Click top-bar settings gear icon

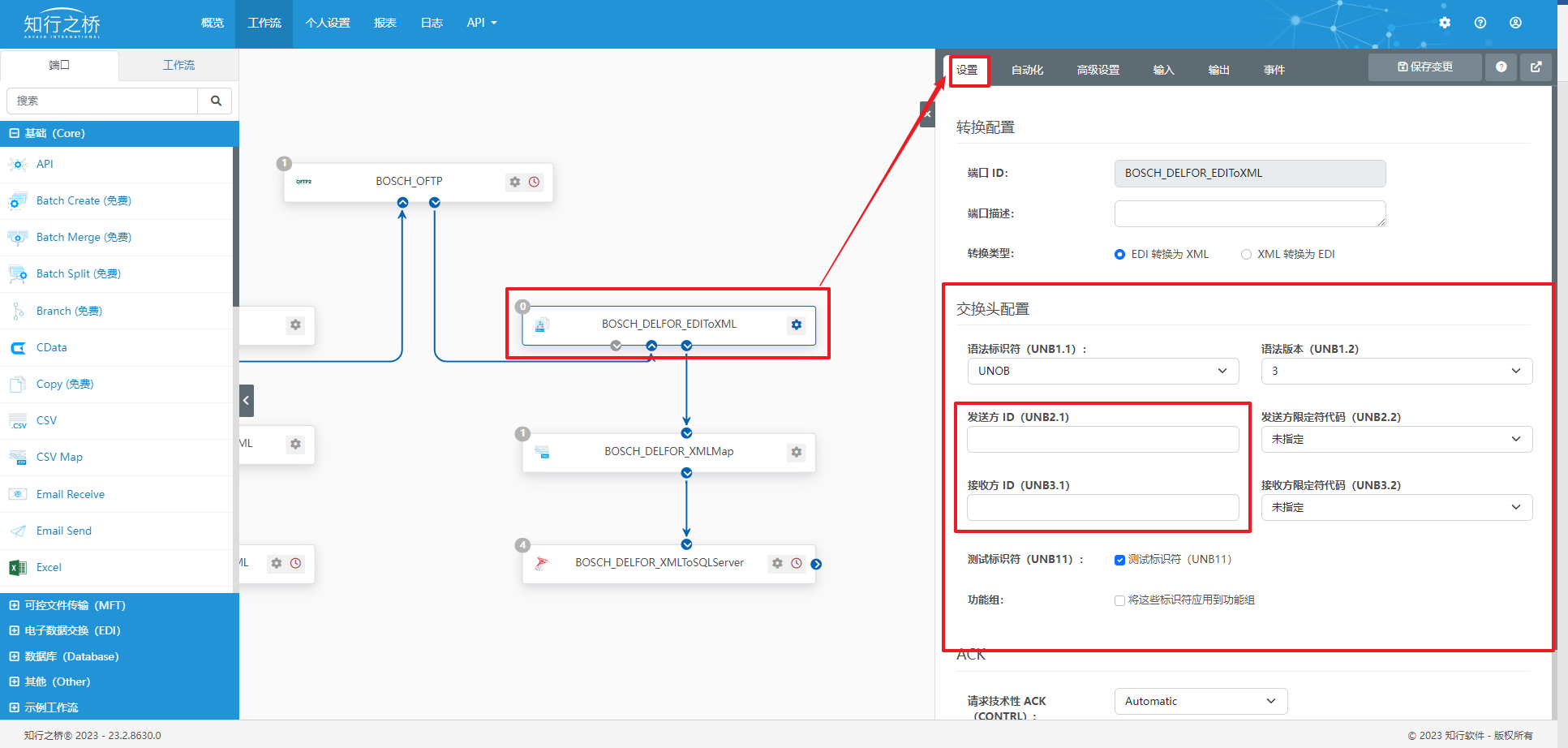click(1445, 23)
